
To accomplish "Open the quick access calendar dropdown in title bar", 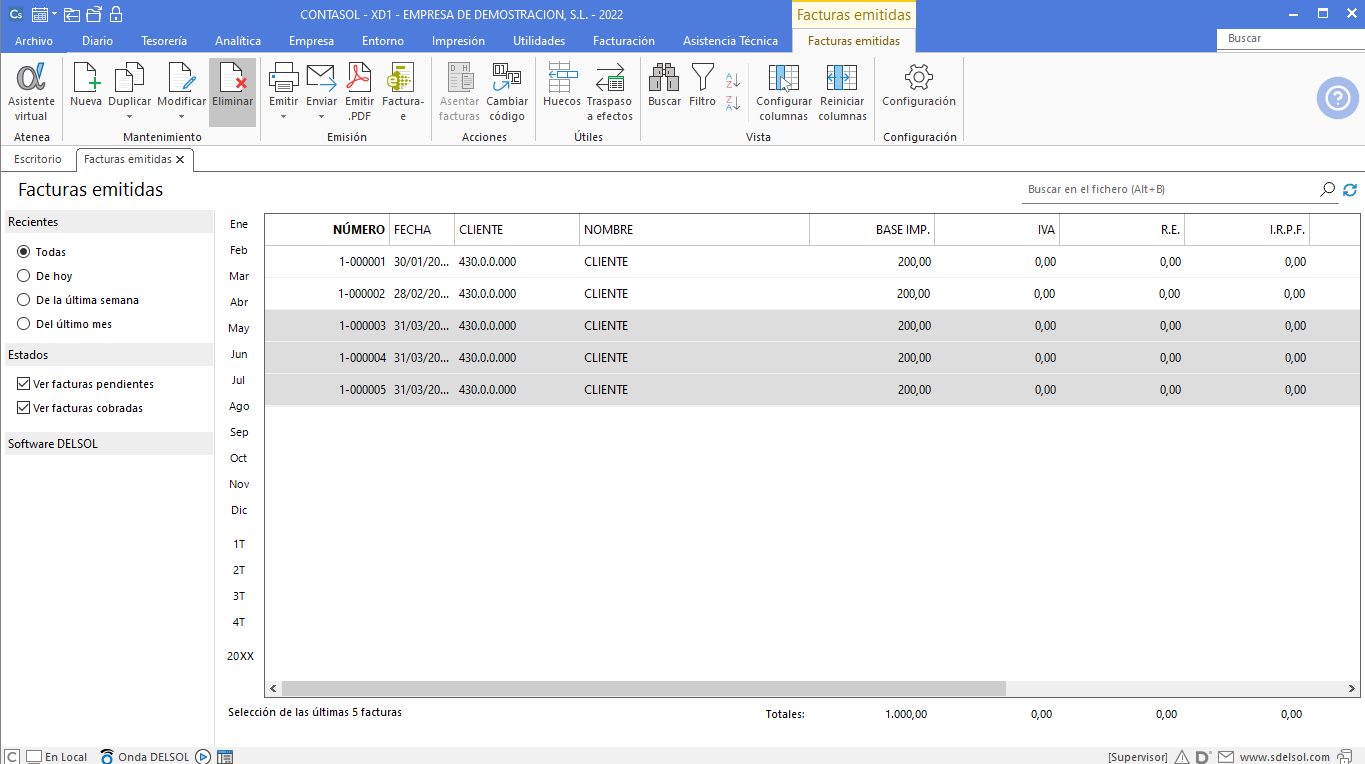I will pos(54,14).
